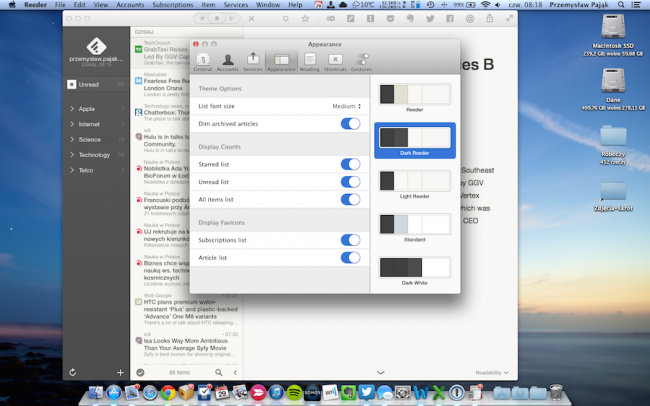Toggle Article list favicons switch

coord(350,258)
